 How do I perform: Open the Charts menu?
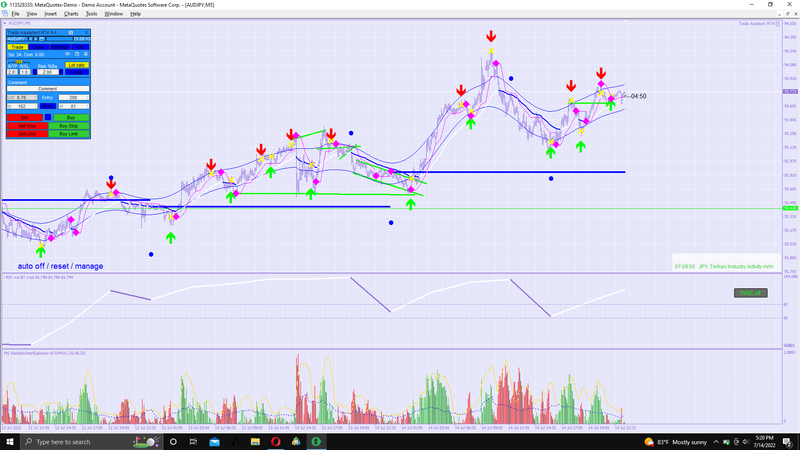71,14
